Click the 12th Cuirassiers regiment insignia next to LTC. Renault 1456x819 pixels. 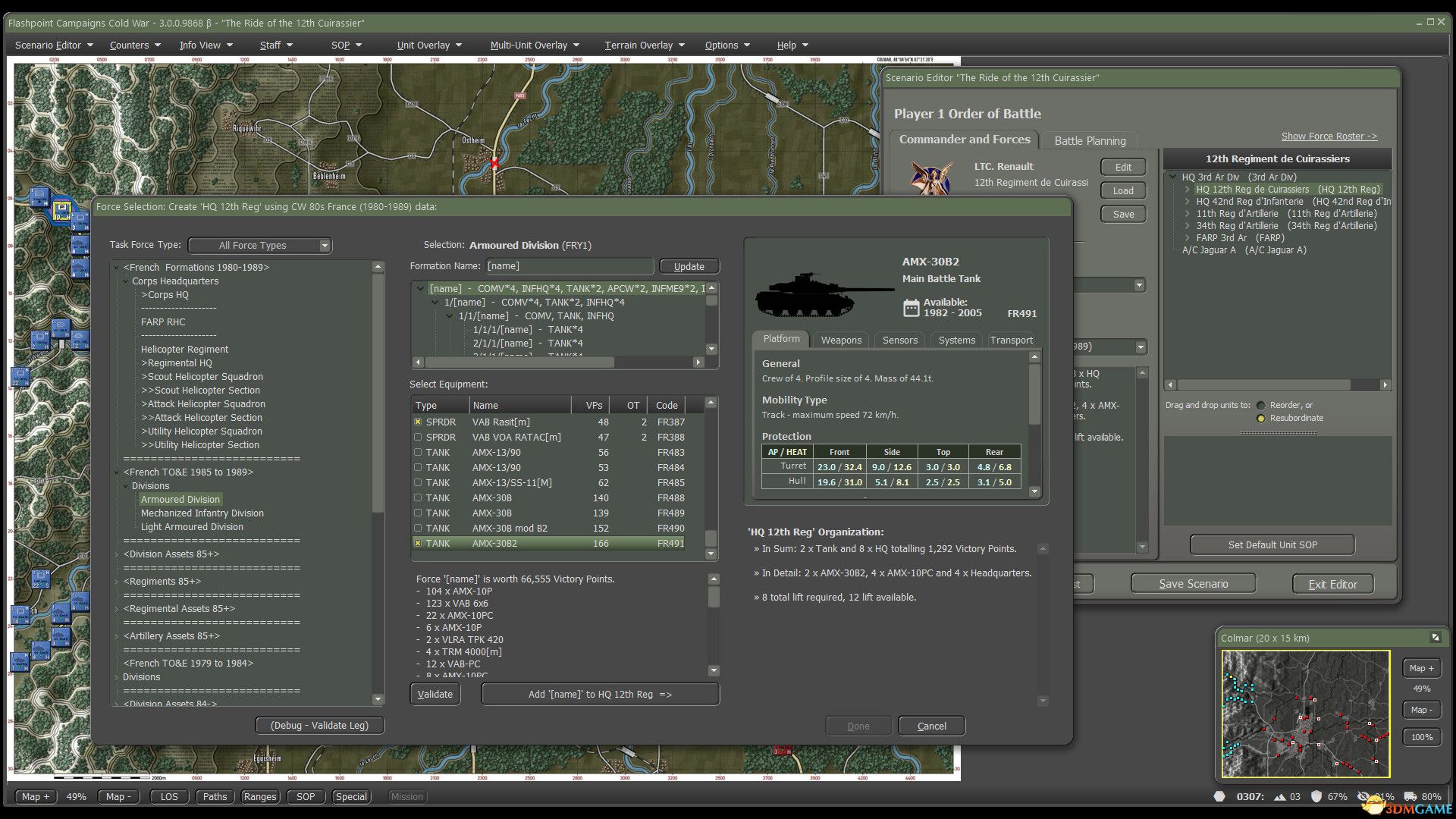point(933,179)
